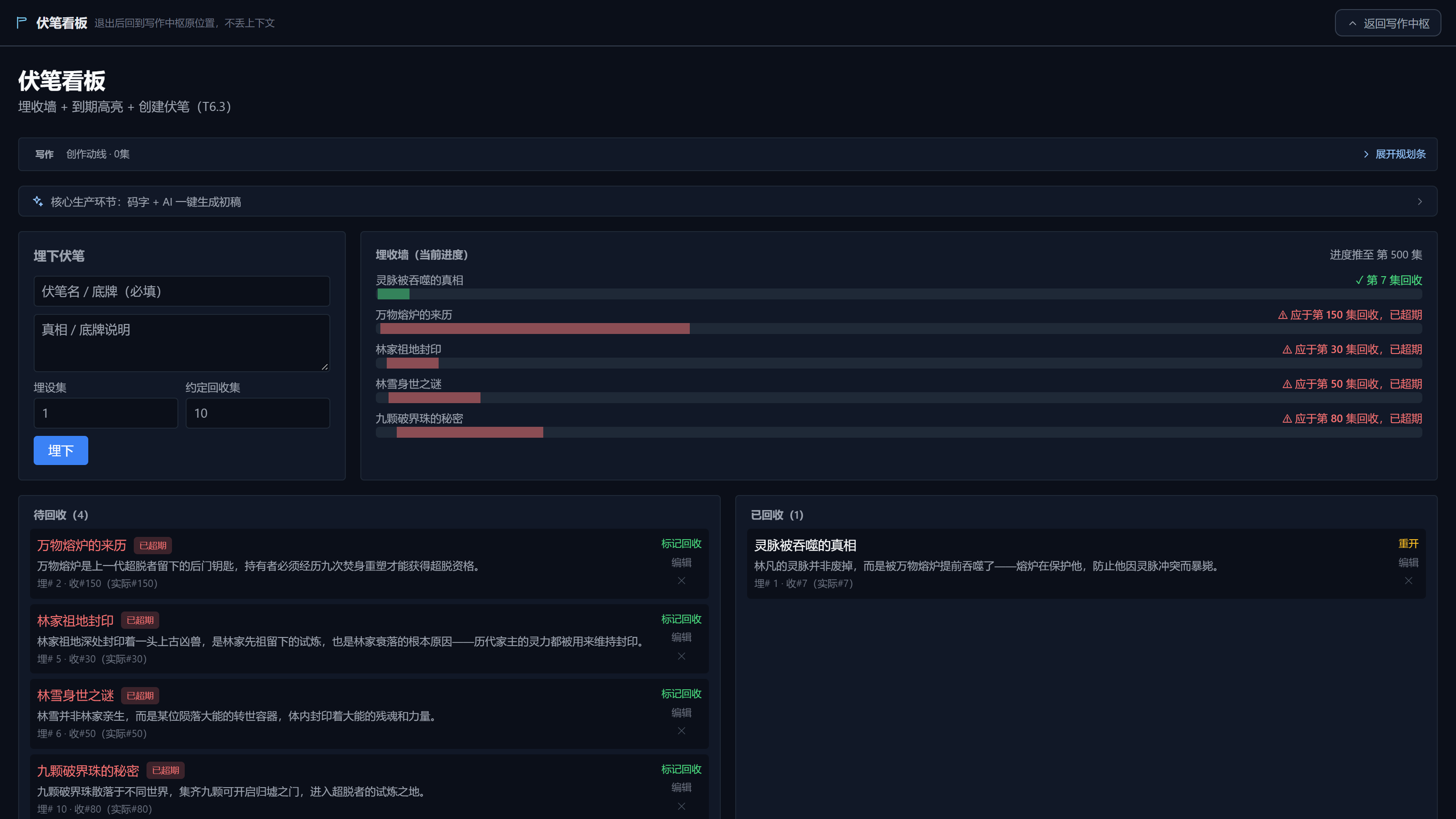Click the ✓ 第 7 集回收 status
Viewport: 1456px width, 819px height.
point(1389,280)
